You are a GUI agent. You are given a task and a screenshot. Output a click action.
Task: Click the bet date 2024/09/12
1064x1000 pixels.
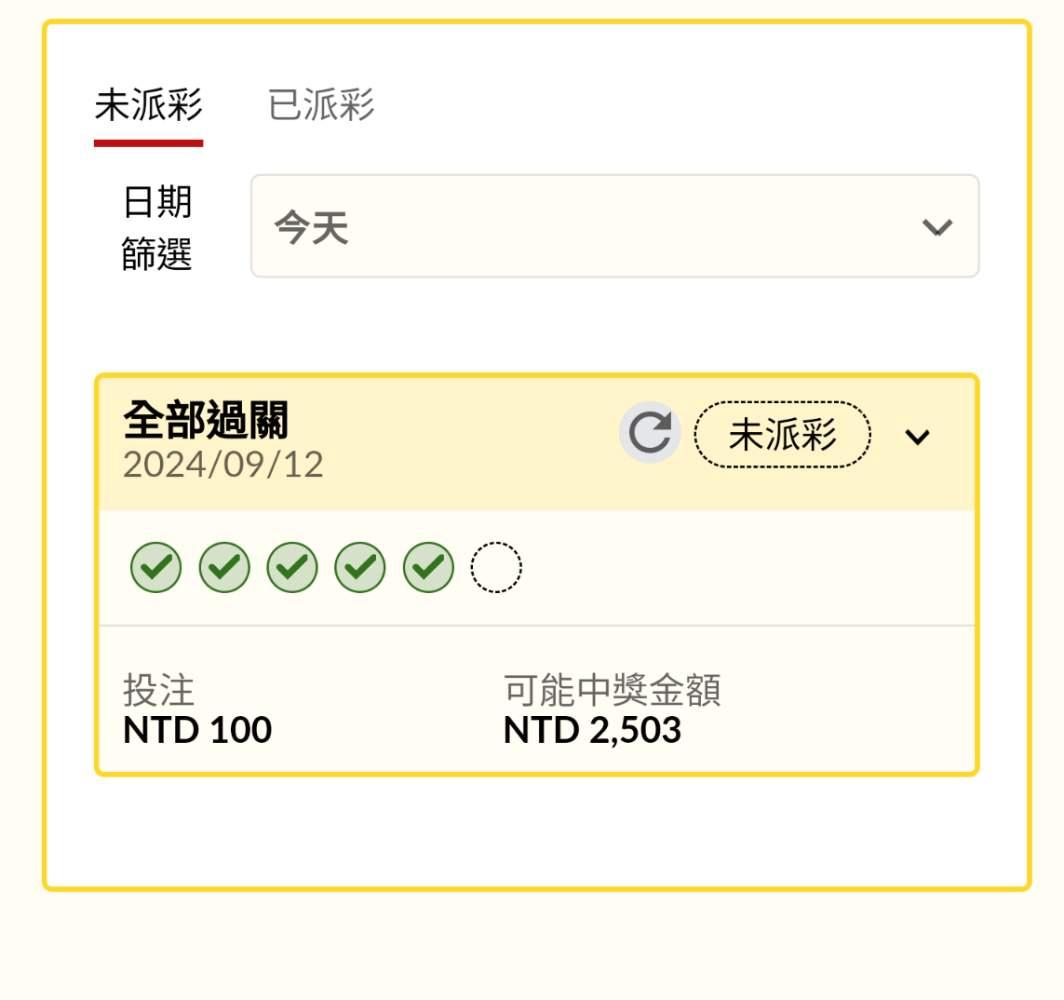223,466
